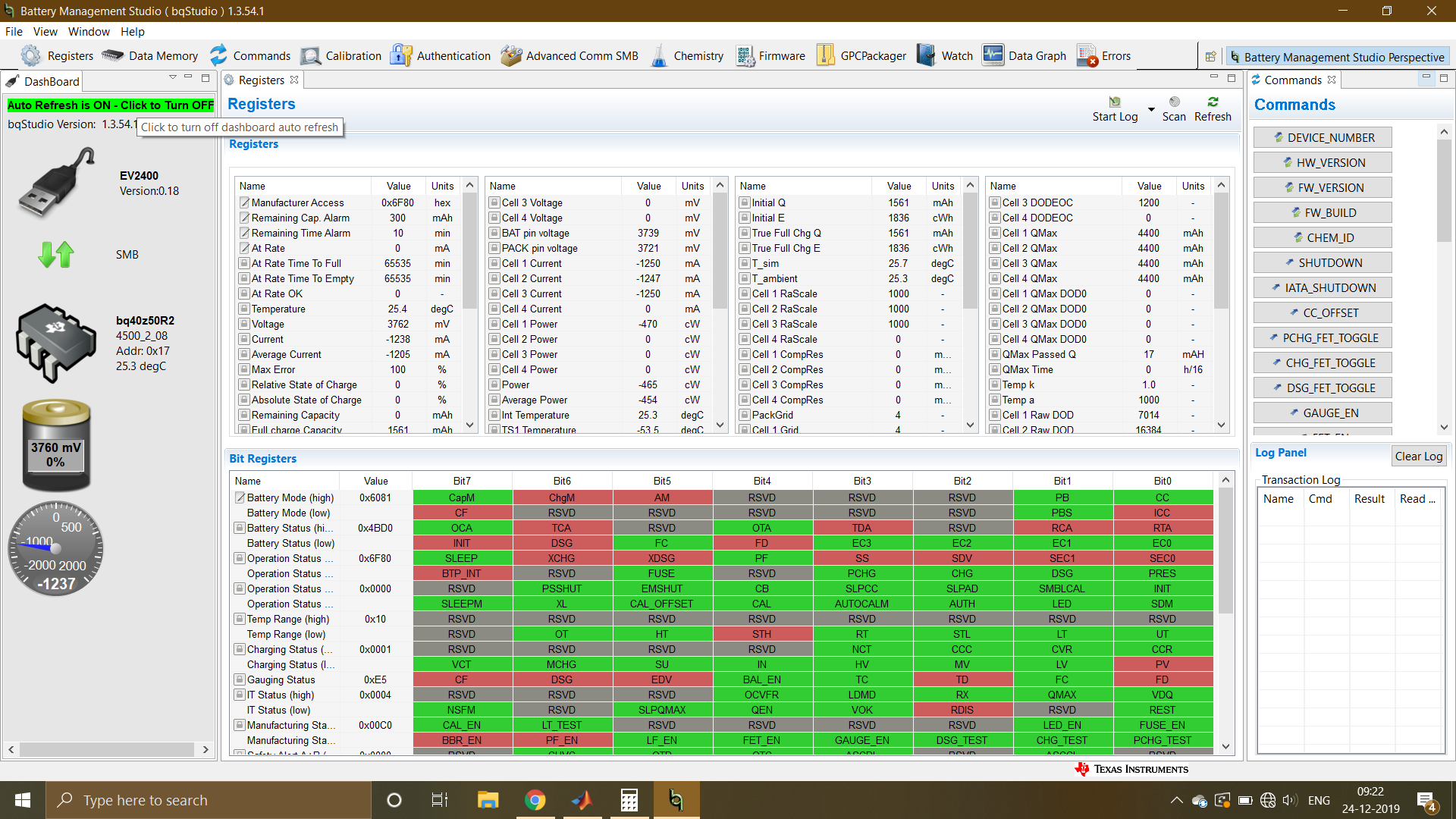Toggle the Cell 3 Voltage checkbox
1456x819 pixels.
tap(494, 202)
